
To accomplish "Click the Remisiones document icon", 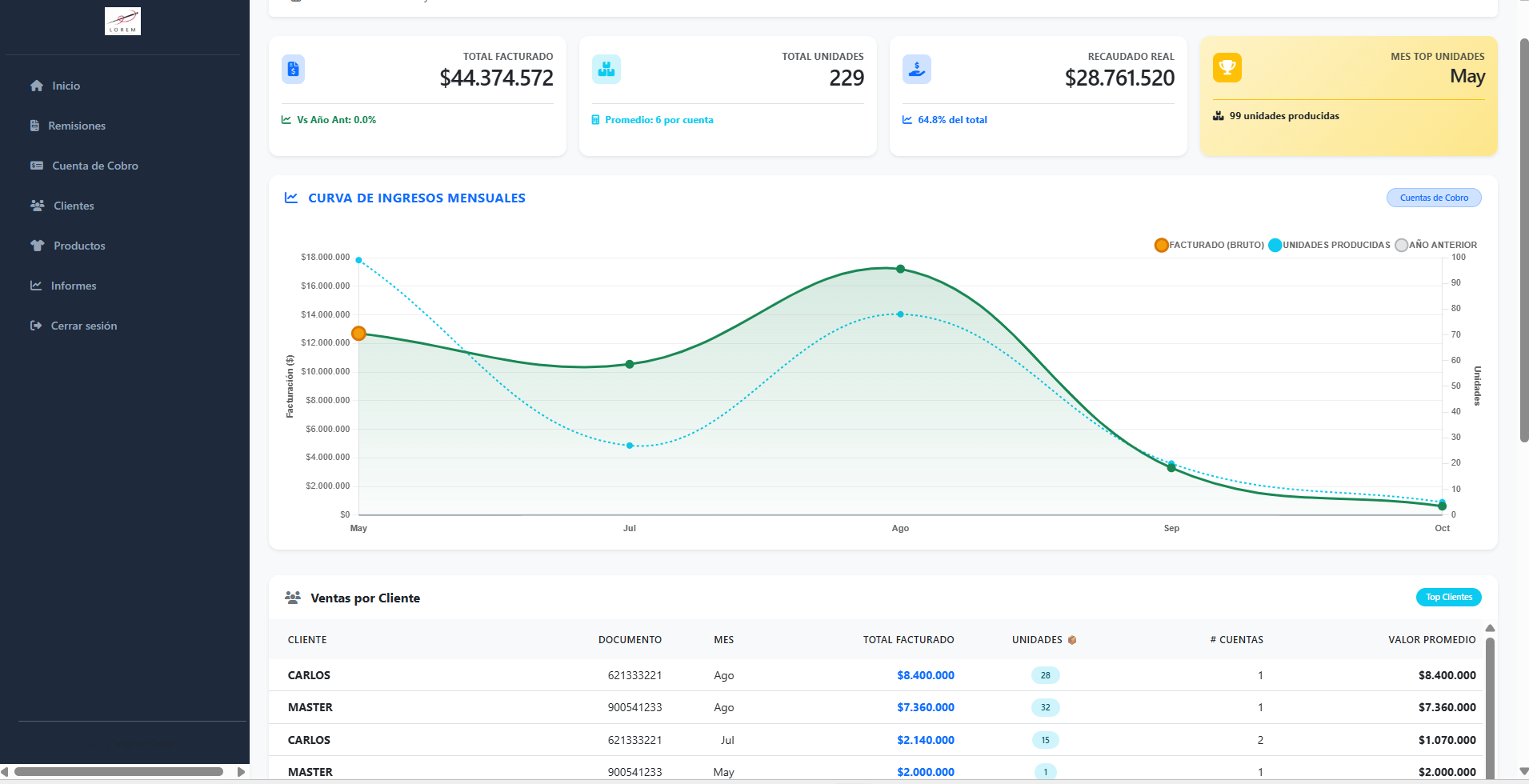I will coord(34,126).
